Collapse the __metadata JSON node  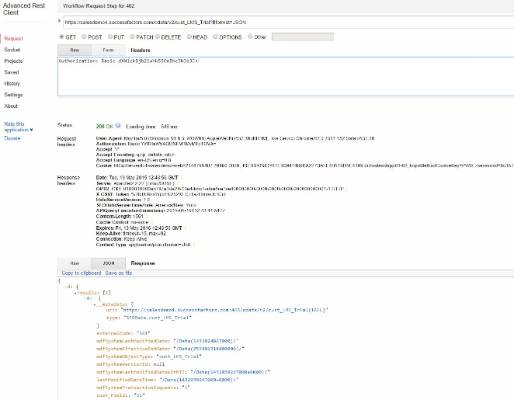click(95, 304)
